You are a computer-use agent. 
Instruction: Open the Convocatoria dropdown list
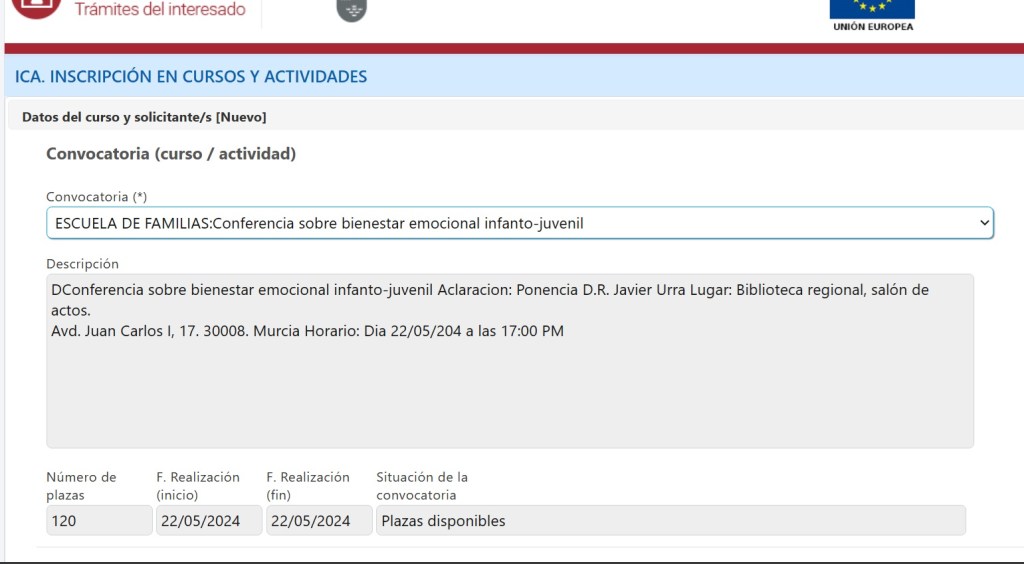pos(519,223)
